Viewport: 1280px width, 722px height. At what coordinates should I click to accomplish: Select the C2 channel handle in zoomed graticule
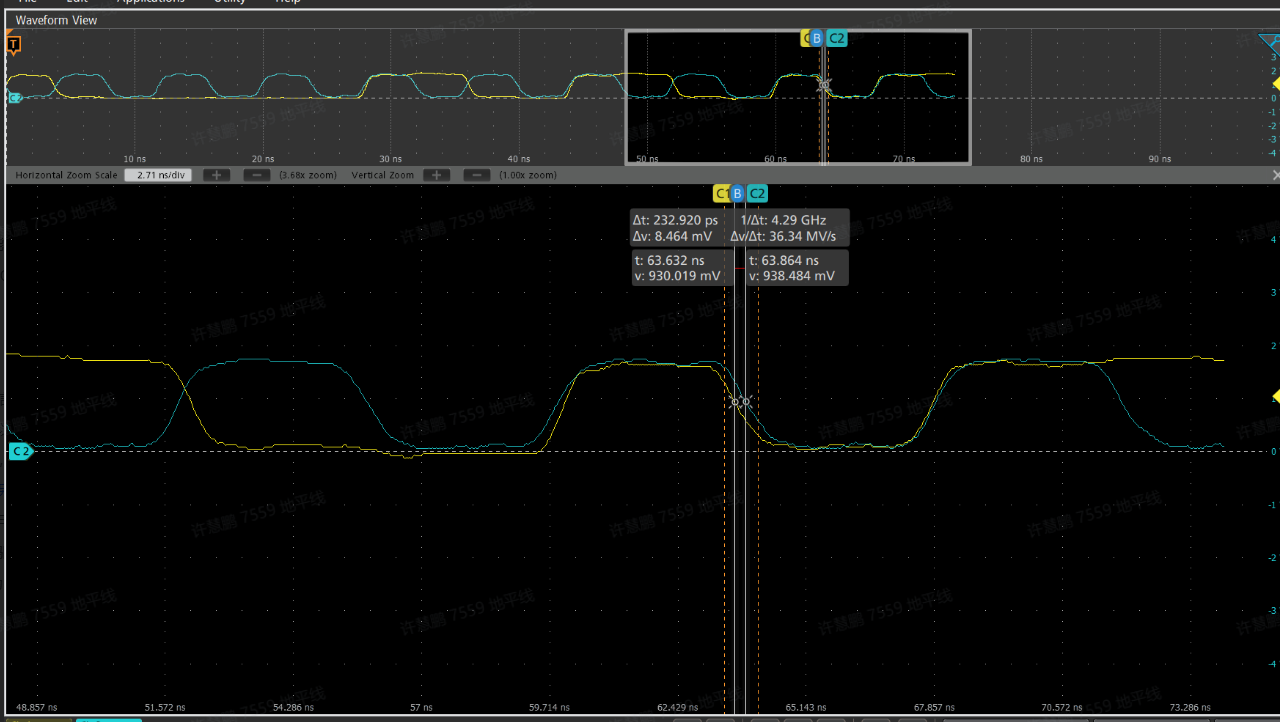19,452
